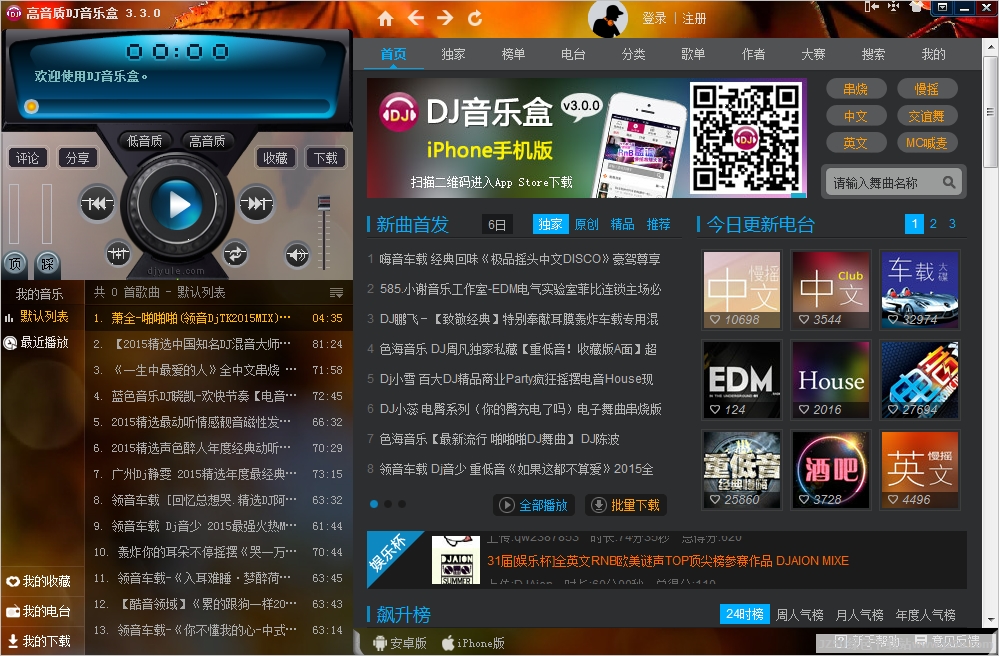Image resolution: width=999 pixels, height=656 pixels.
Task: Select playlist song 萧全-啪啪啪
Action: pos(219,318)
